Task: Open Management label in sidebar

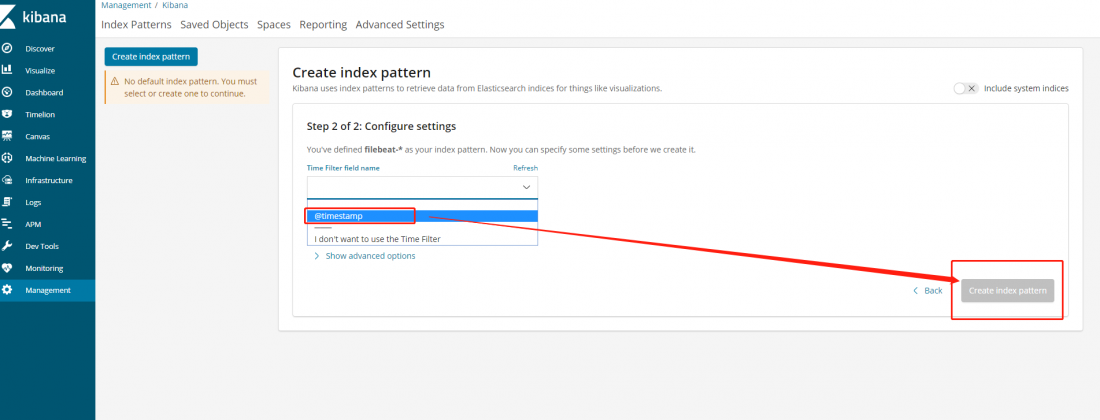Action: click(x=48, y=290)
